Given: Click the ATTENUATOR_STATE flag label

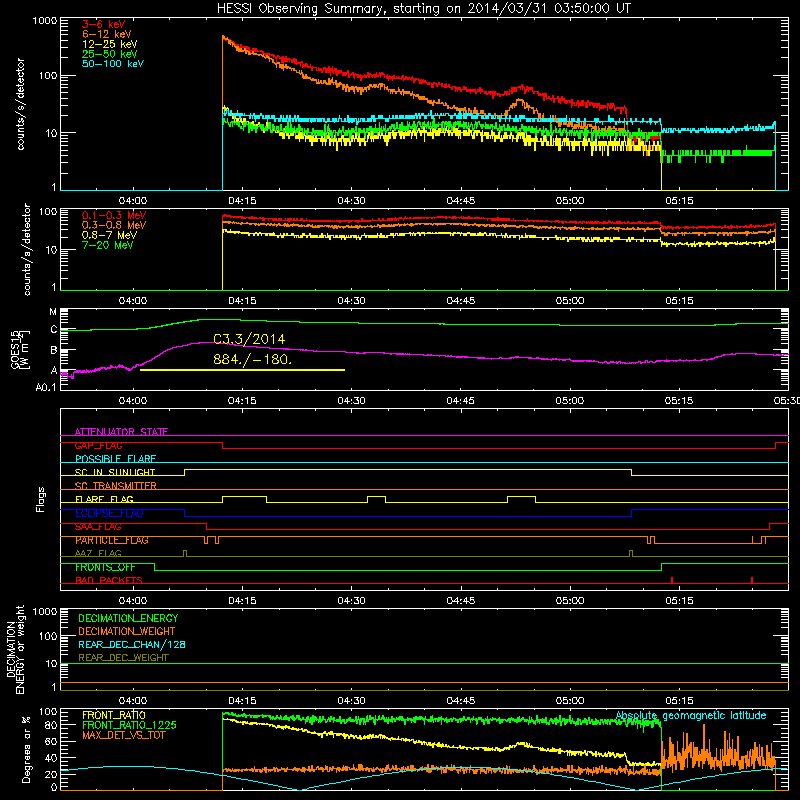Looking at the screenshot, I should point(121,432).
